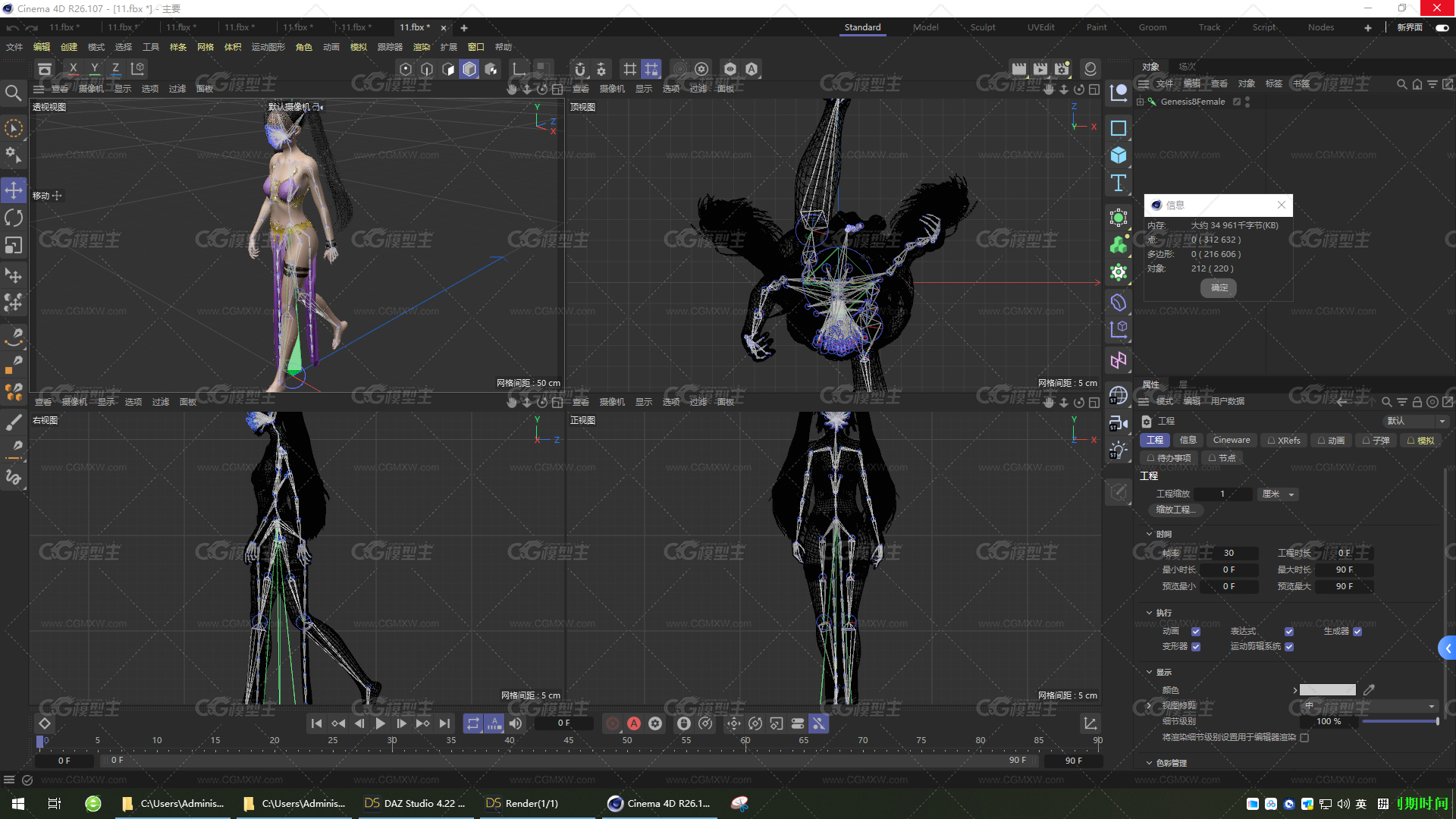Viewport: 1456px width, 819px height.
Task: Switch to the UVEdit layout tab
Action: [x=1040, y=27]
